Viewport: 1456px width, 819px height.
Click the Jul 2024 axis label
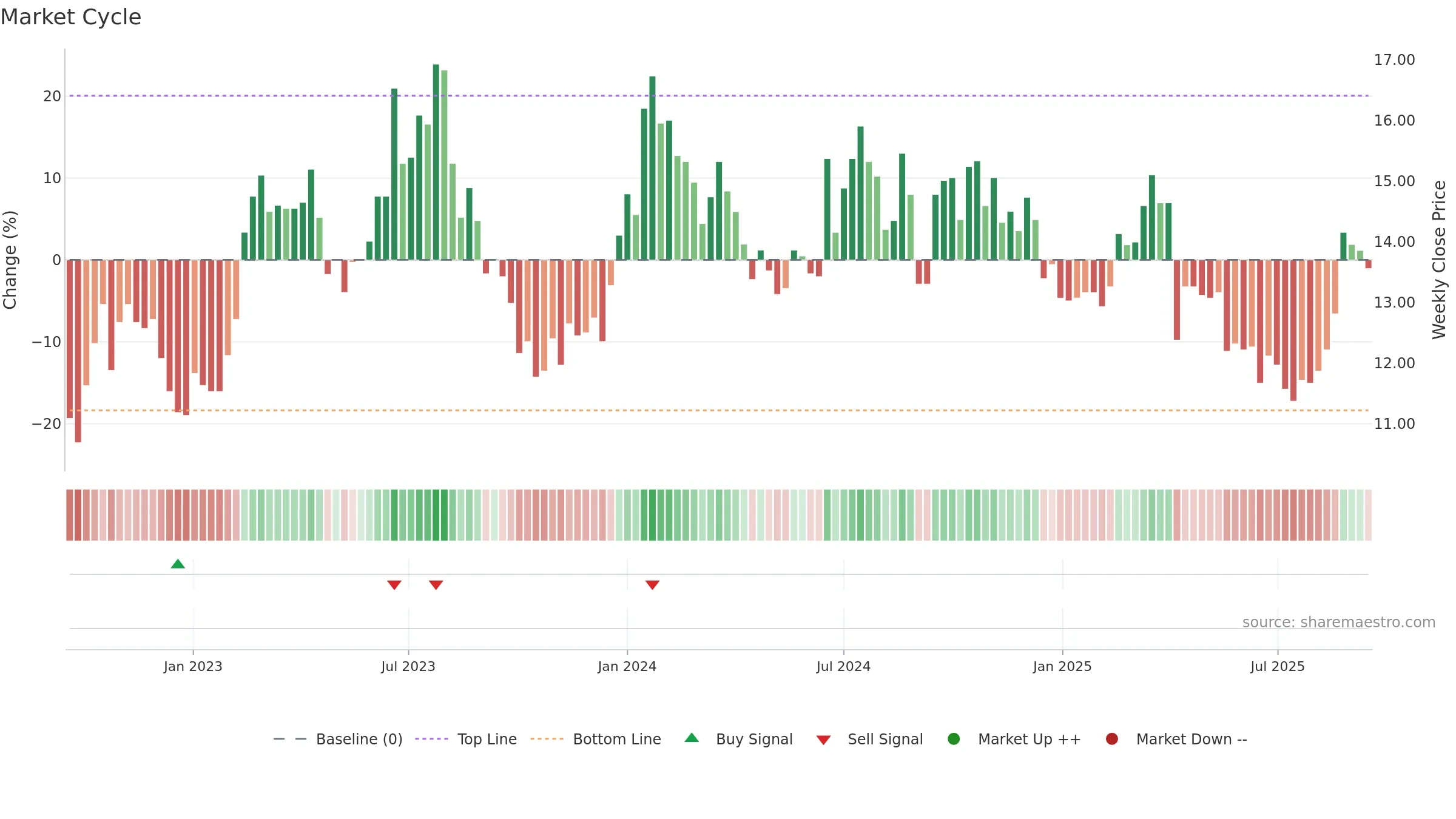click(843, 667)
